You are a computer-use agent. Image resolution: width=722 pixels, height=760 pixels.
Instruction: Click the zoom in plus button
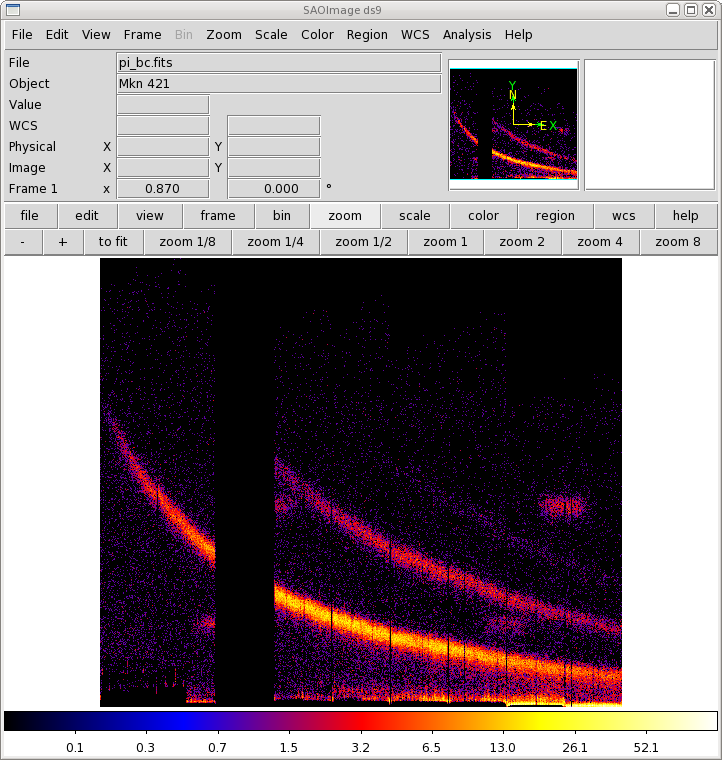pos(63,242)
